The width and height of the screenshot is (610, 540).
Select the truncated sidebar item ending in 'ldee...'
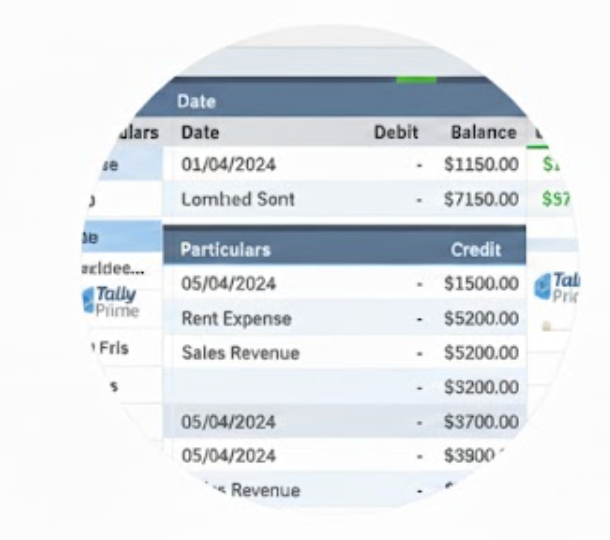118,269
